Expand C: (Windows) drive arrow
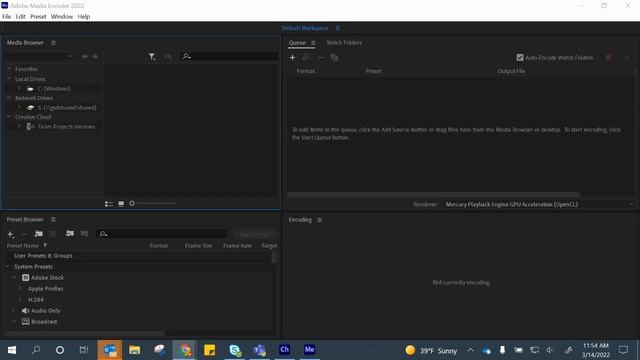The image size is (640, 360). coord(19,88)
